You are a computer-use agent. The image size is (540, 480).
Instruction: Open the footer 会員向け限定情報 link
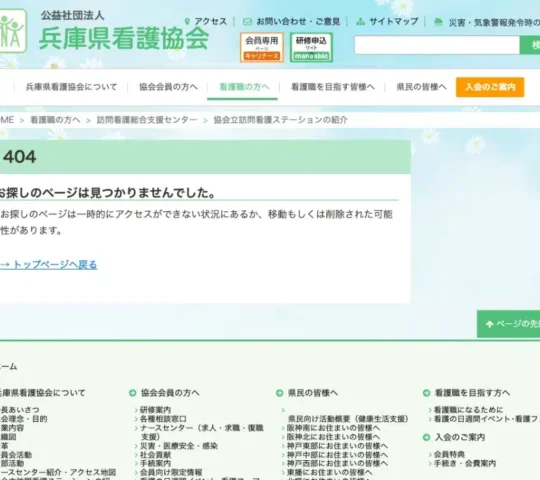[171, 472]
